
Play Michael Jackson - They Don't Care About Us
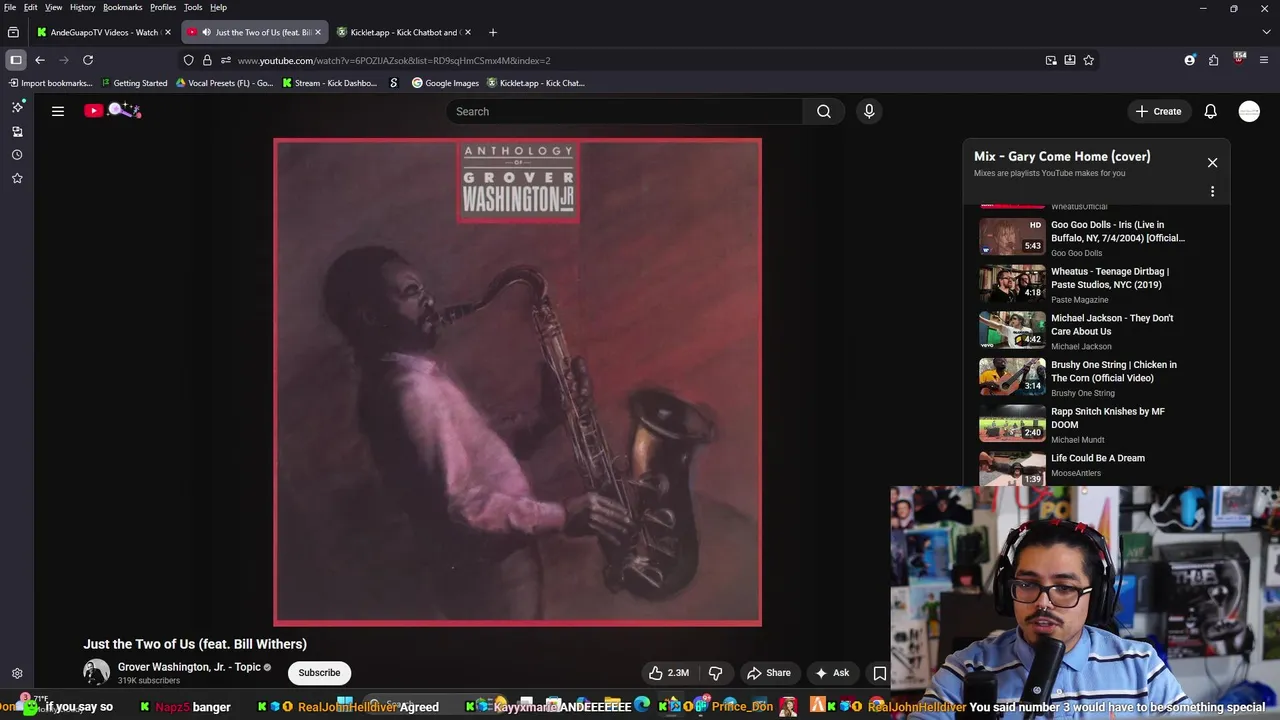1095,331
